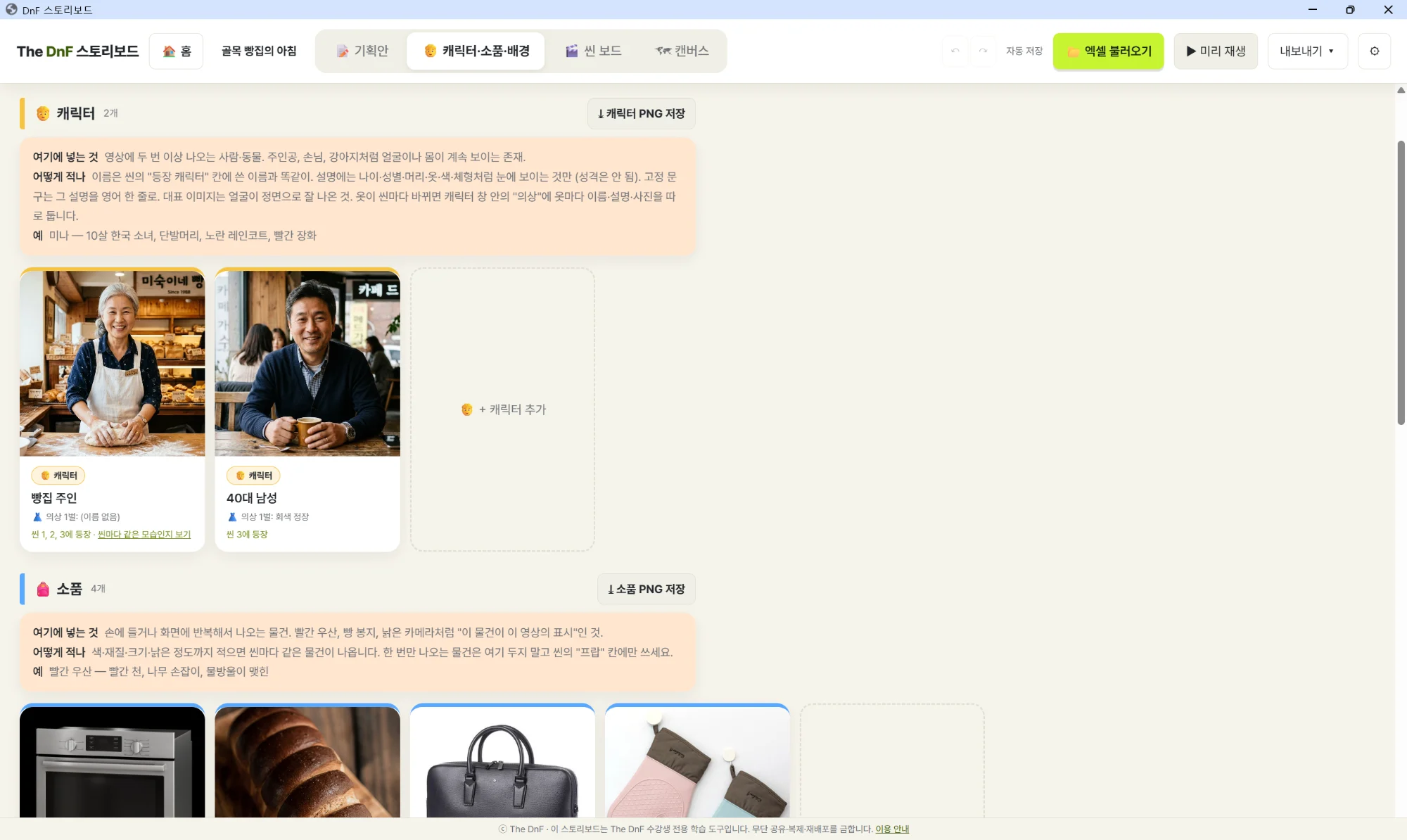
Task: Click the redo arrow icon
Action: (x=983, y=51)
